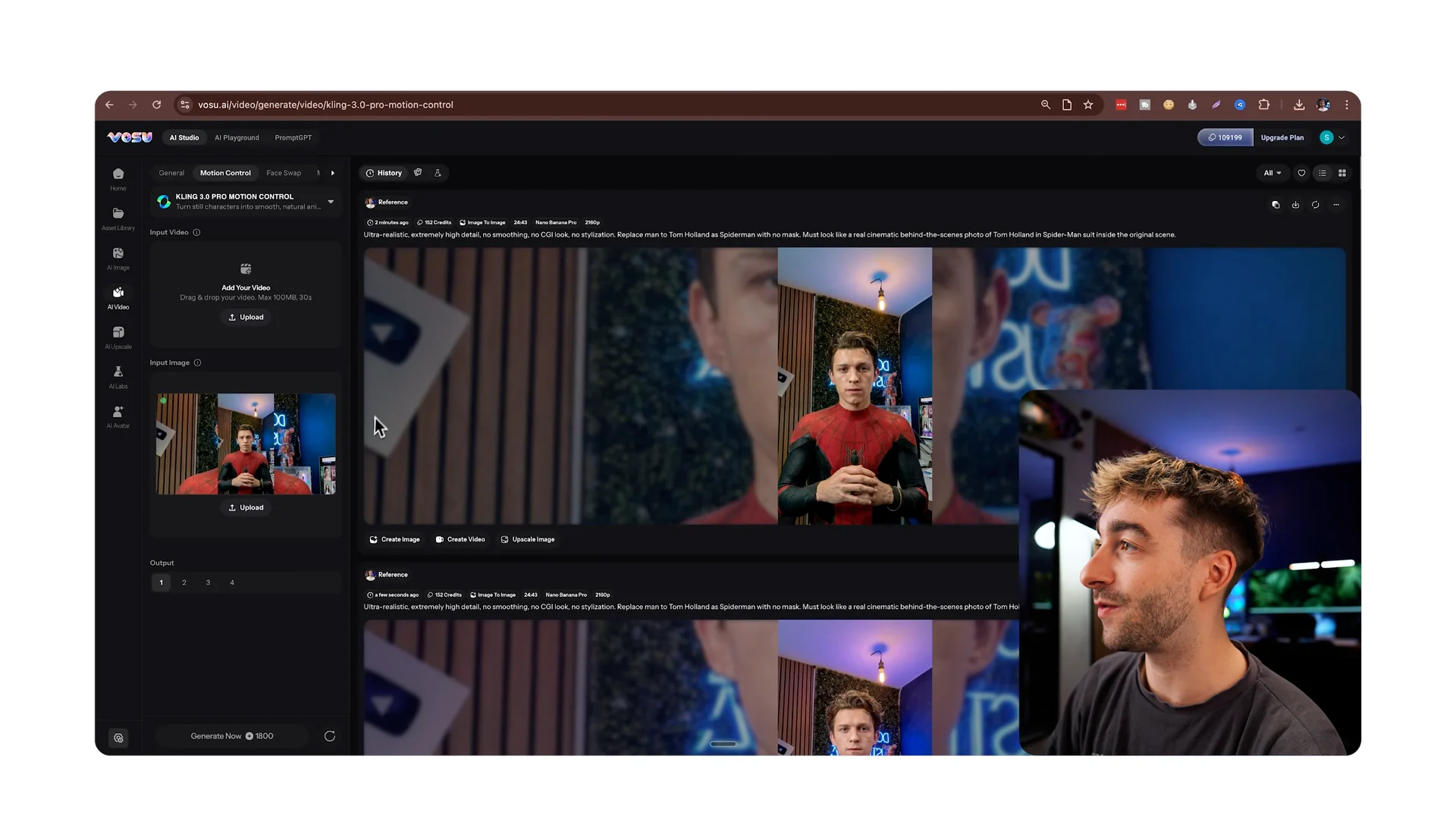Click the input image Spider-Man thumbnail
This screenshot has width=1456, height=819.
(246, 444)
